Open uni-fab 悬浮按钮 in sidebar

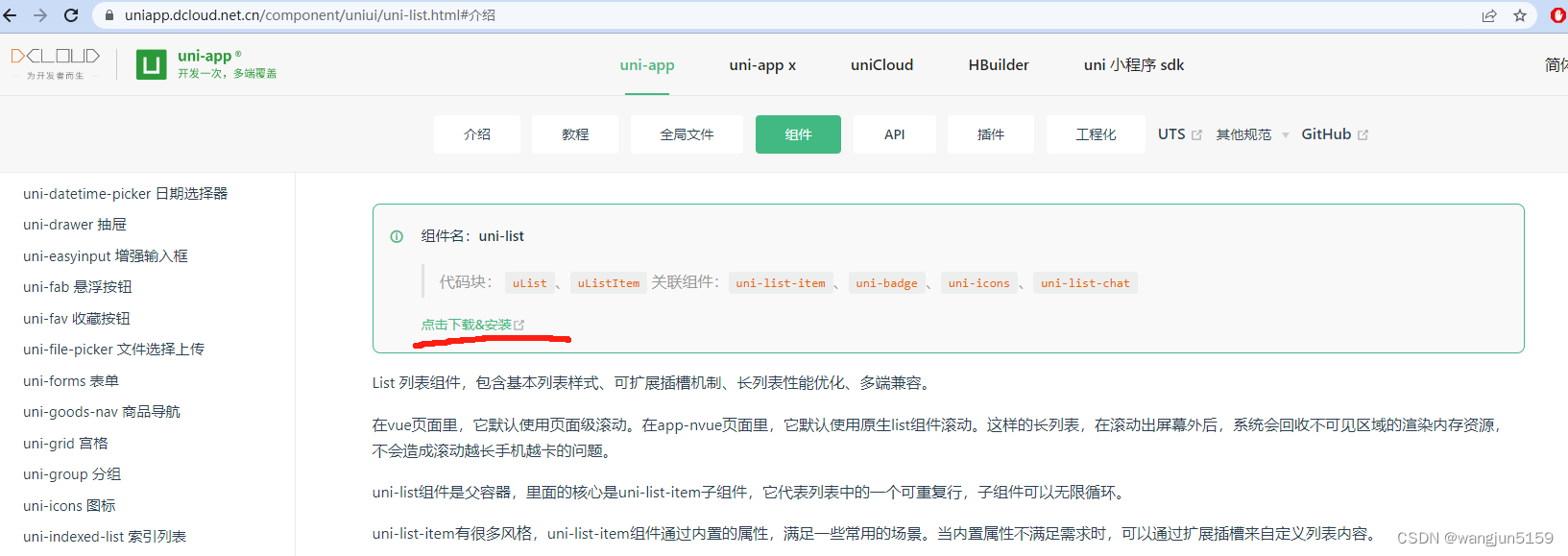point(78,287)
